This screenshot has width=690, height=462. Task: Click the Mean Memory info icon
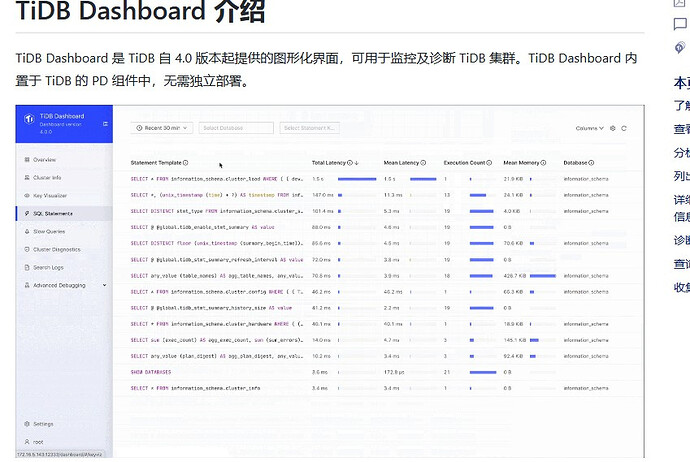543,163
